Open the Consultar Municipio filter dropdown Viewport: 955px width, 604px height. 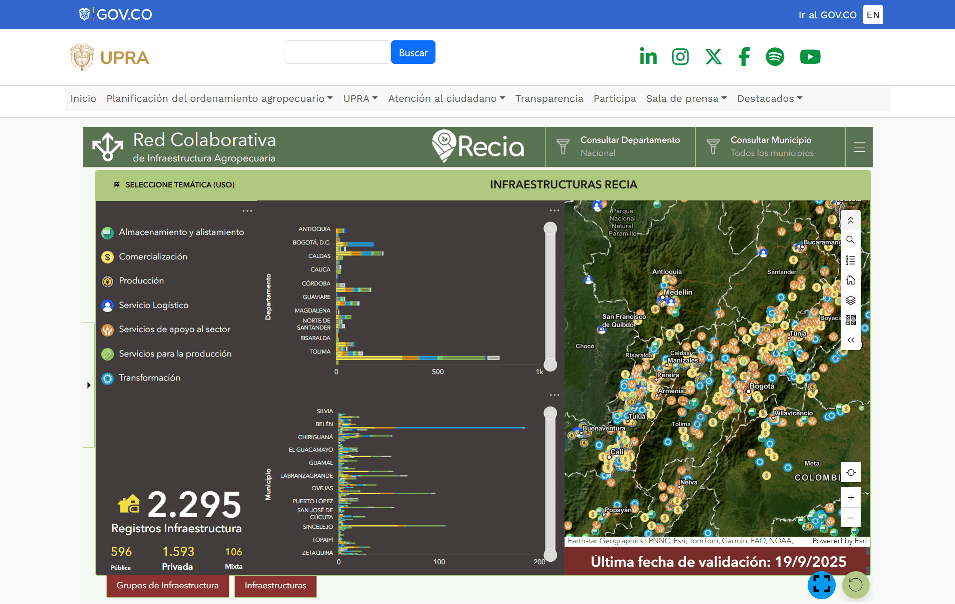pos(770,146)
